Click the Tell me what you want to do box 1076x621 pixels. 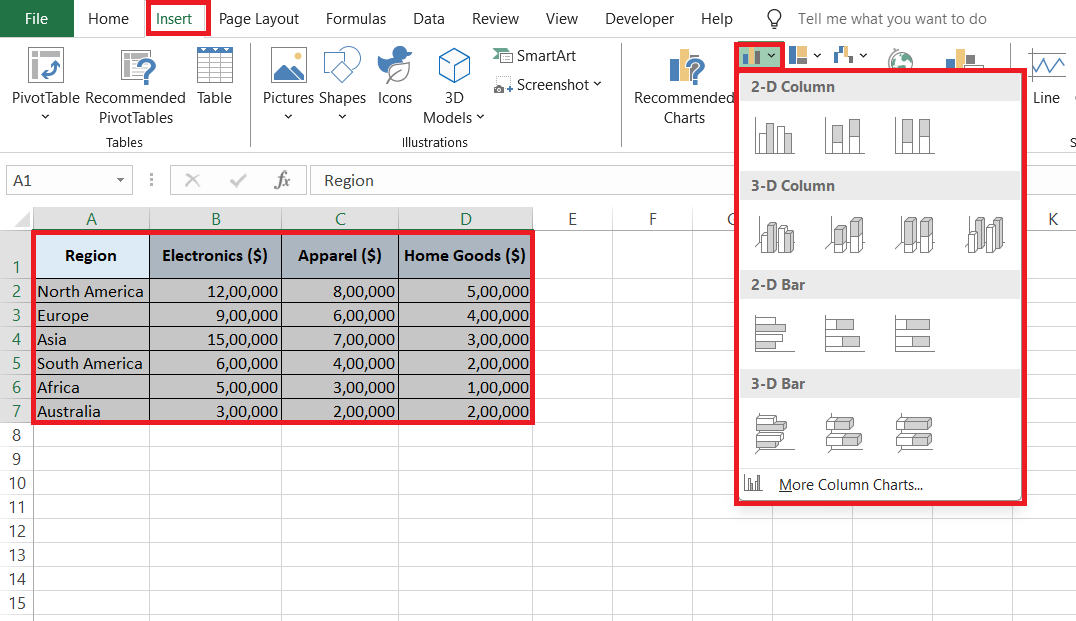click(892, 19)
